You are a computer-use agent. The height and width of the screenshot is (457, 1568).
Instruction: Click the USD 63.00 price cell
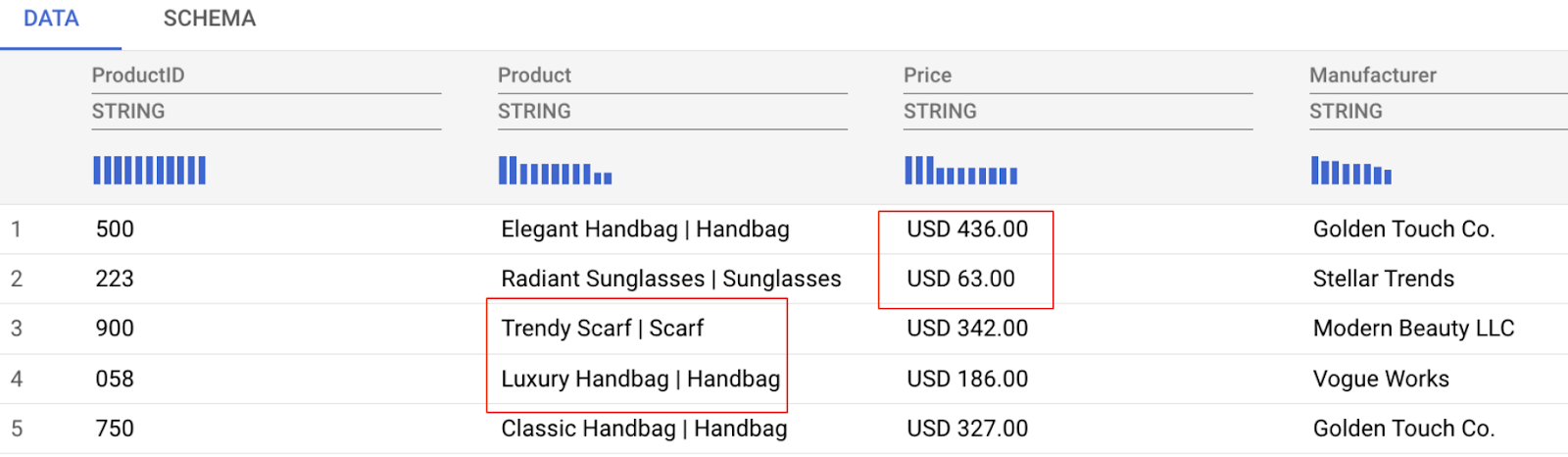click(x=960, y=279)
